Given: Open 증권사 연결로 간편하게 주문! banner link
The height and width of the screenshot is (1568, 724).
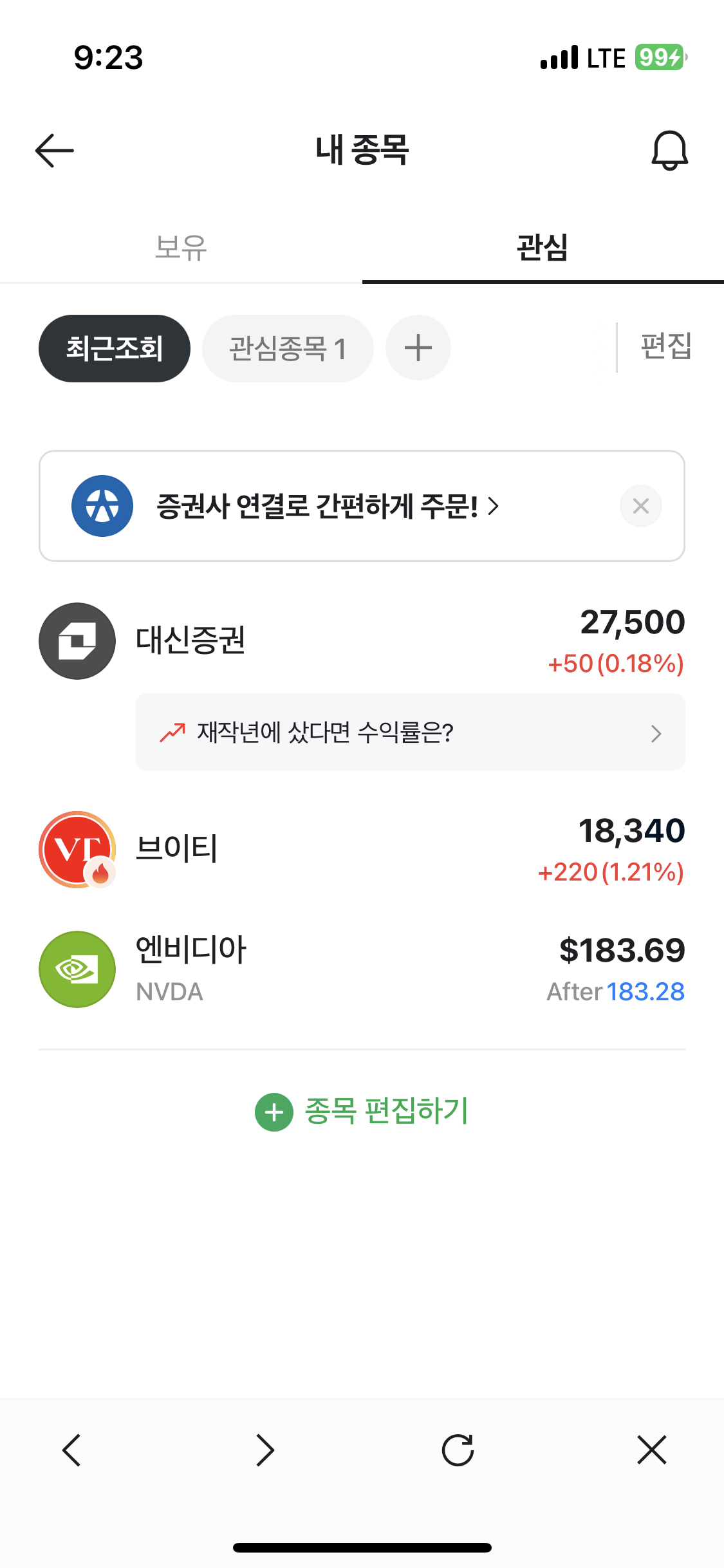Looking at the screenshot, I should (327, 506).
